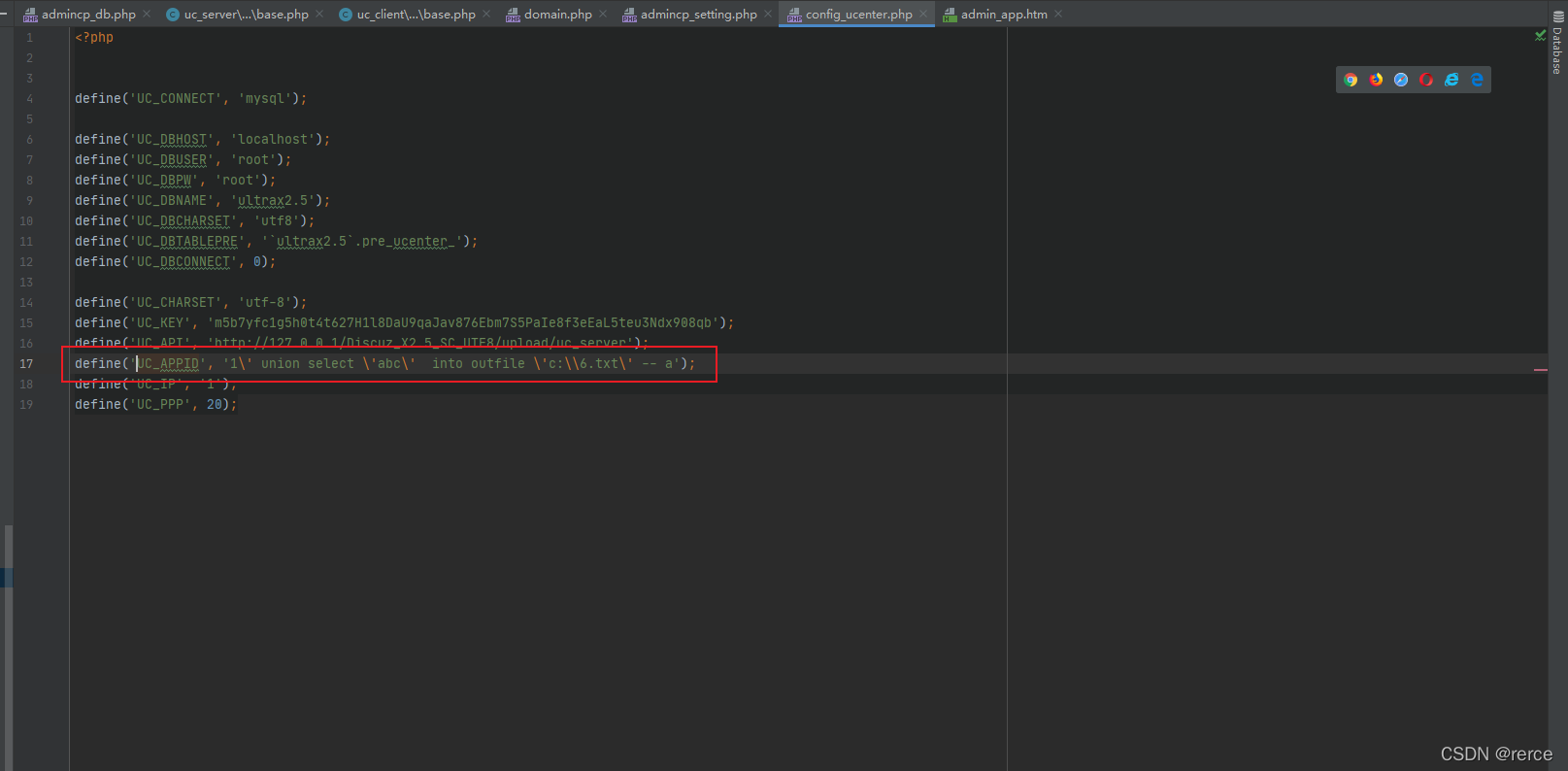Switch to uc_server base.php tab
This screenshot has width=1568, height=771.
(x=246, y=14)
